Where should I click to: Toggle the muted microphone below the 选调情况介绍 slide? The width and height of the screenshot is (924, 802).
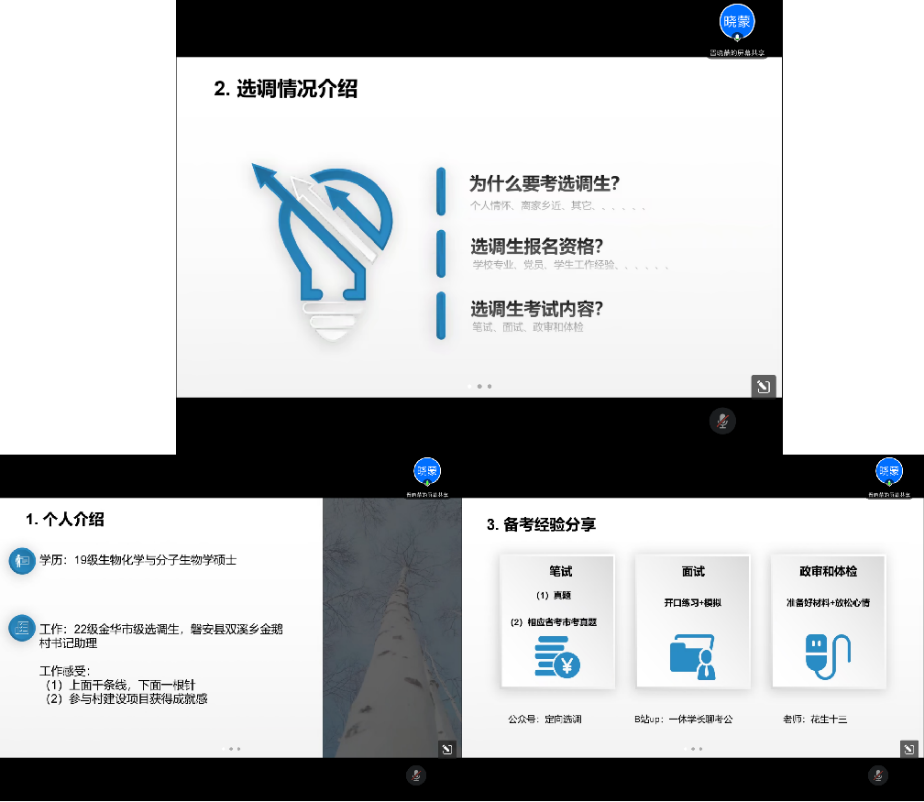tap(722, 421)
